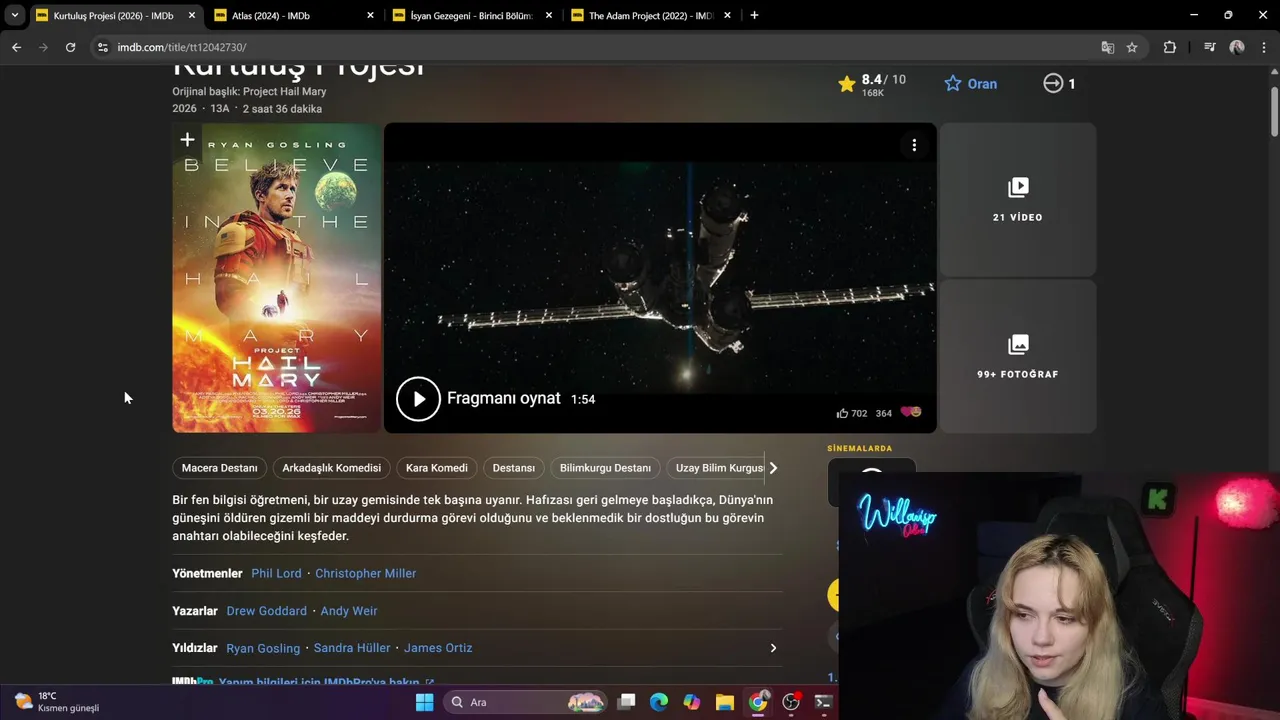Image resolution: width=1280 pixels, height=720 pixels.
Task: Open OBS Studio from taskbar
Action: 791,702
